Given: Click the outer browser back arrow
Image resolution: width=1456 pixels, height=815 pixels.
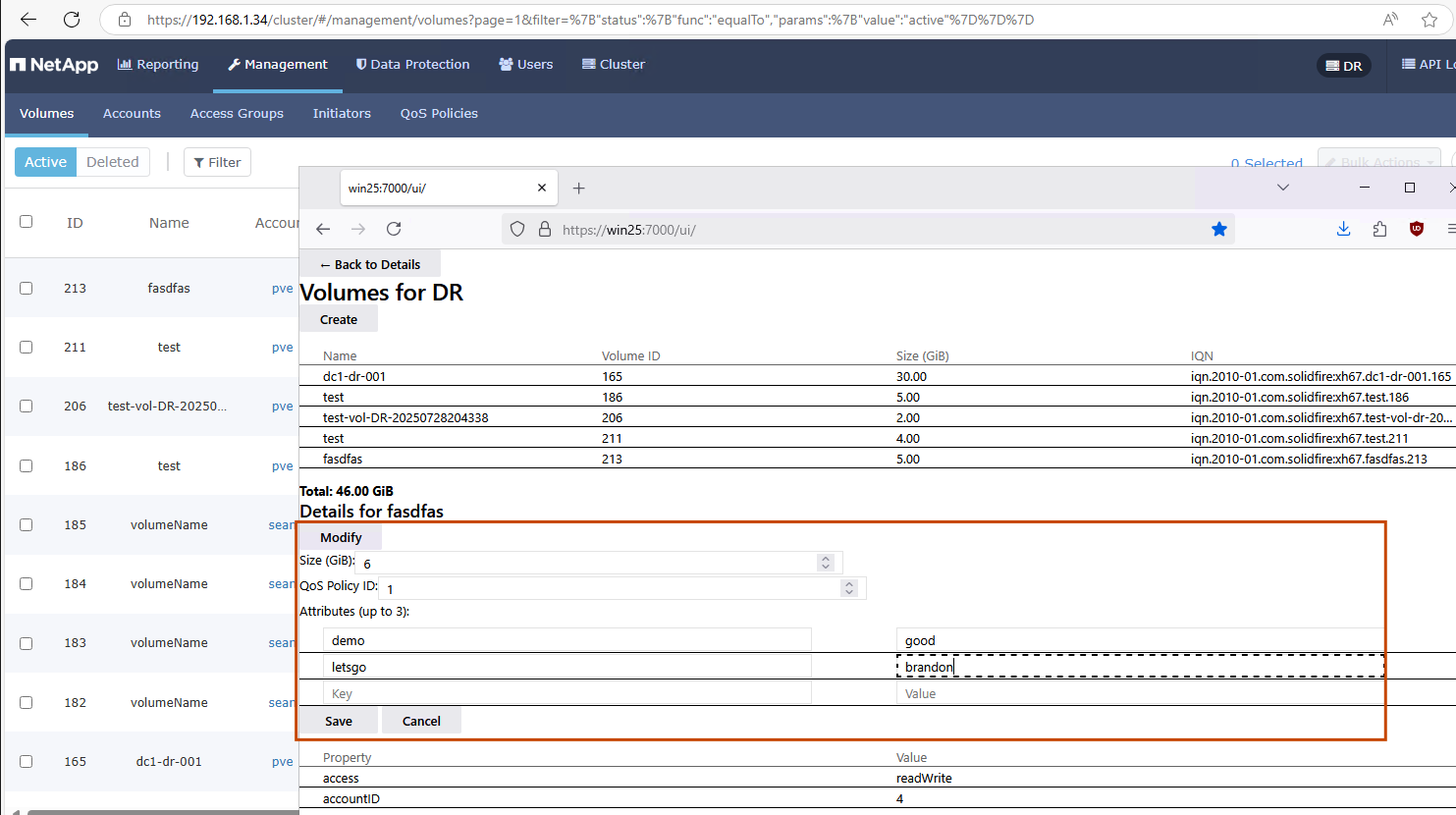Looking at the screenshot, I should pos(28,19).
